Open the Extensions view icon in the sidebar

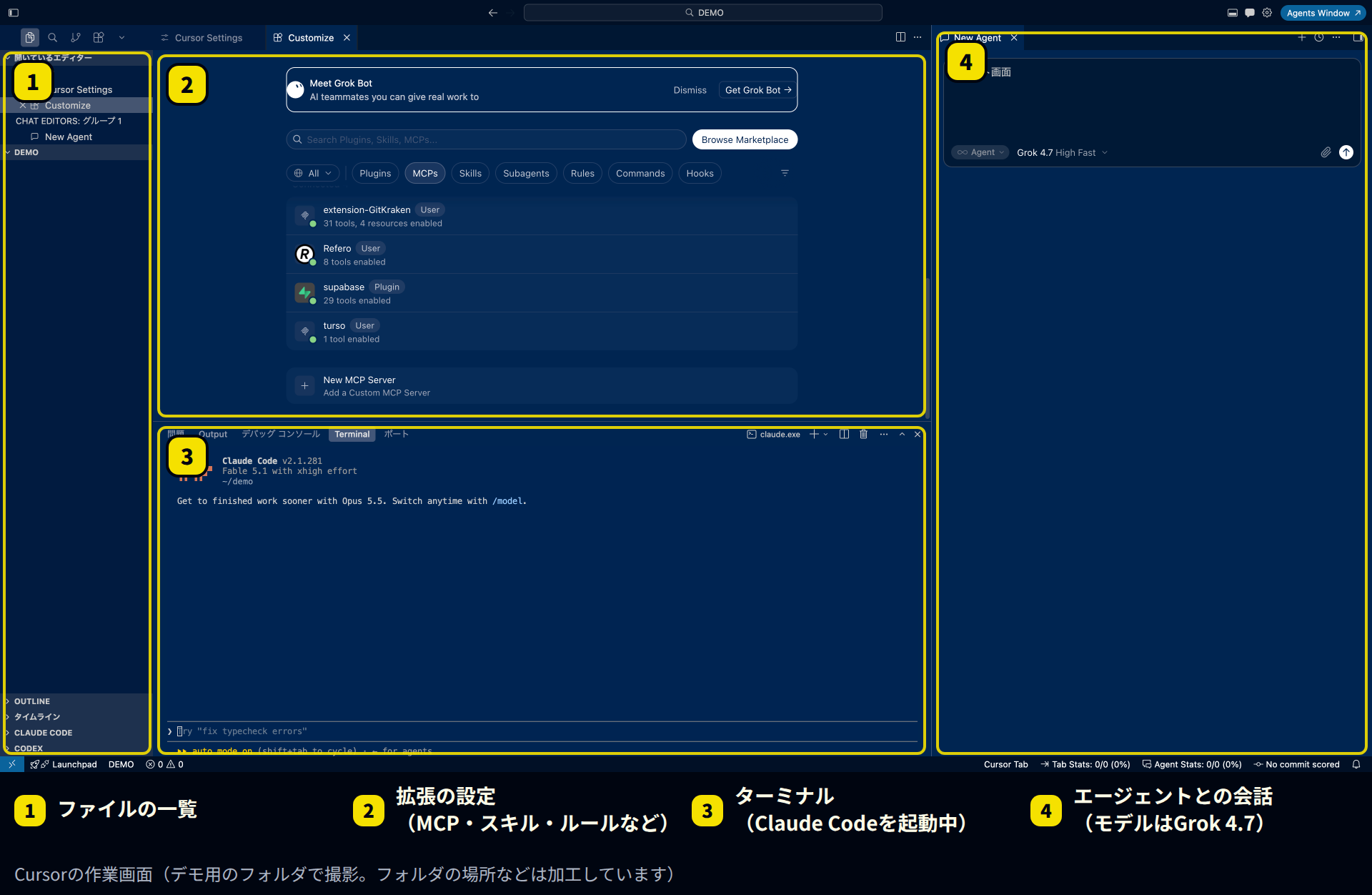click(99, 37)
